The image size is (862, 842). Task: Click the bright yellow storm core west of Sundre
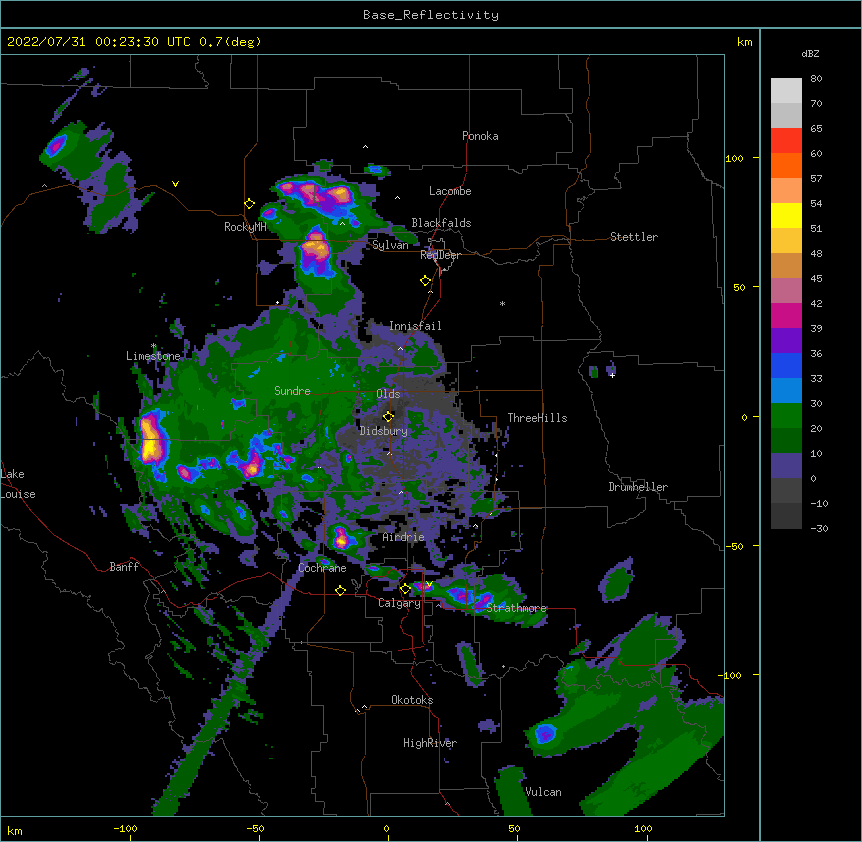pos(151,439)
